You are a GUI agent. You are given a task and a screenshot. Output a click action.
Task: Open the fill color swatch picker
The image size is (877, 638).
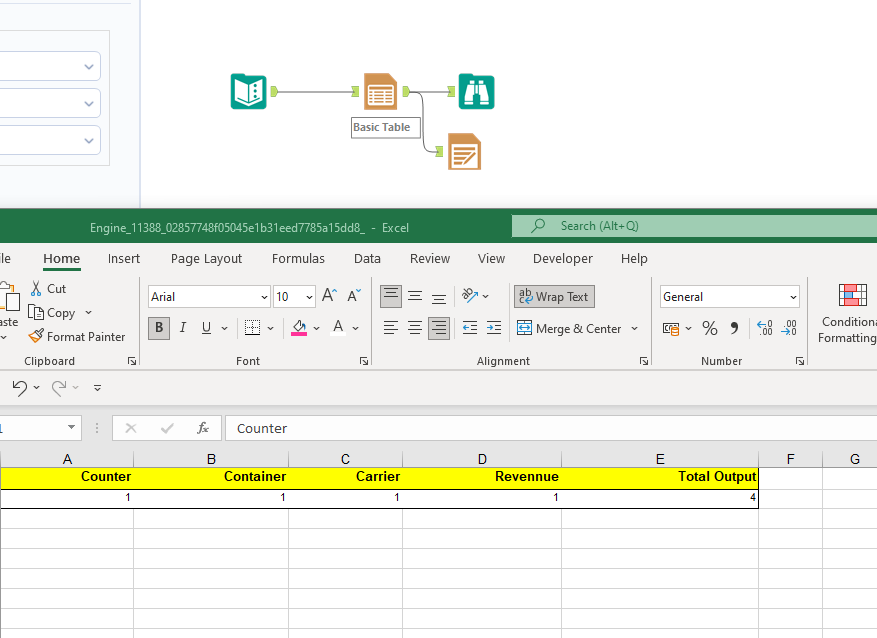coord(316,328)
